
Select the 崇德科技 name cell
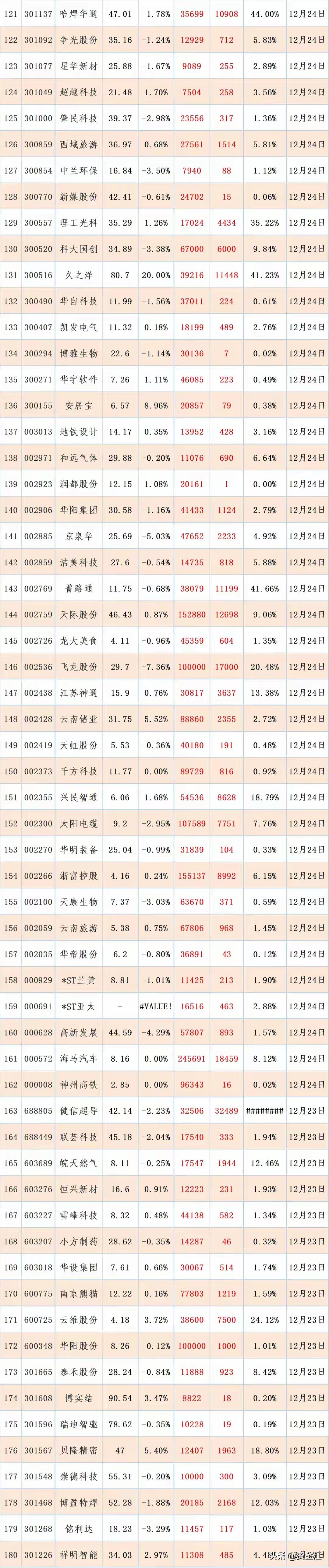pyautogui.click(x=79, y=1477)
